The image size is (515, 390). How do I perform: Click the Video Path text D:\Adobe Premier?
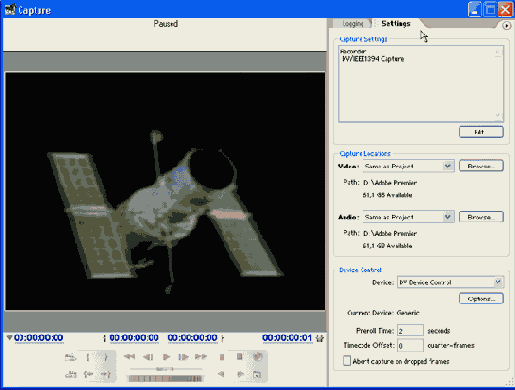point(390,183)
